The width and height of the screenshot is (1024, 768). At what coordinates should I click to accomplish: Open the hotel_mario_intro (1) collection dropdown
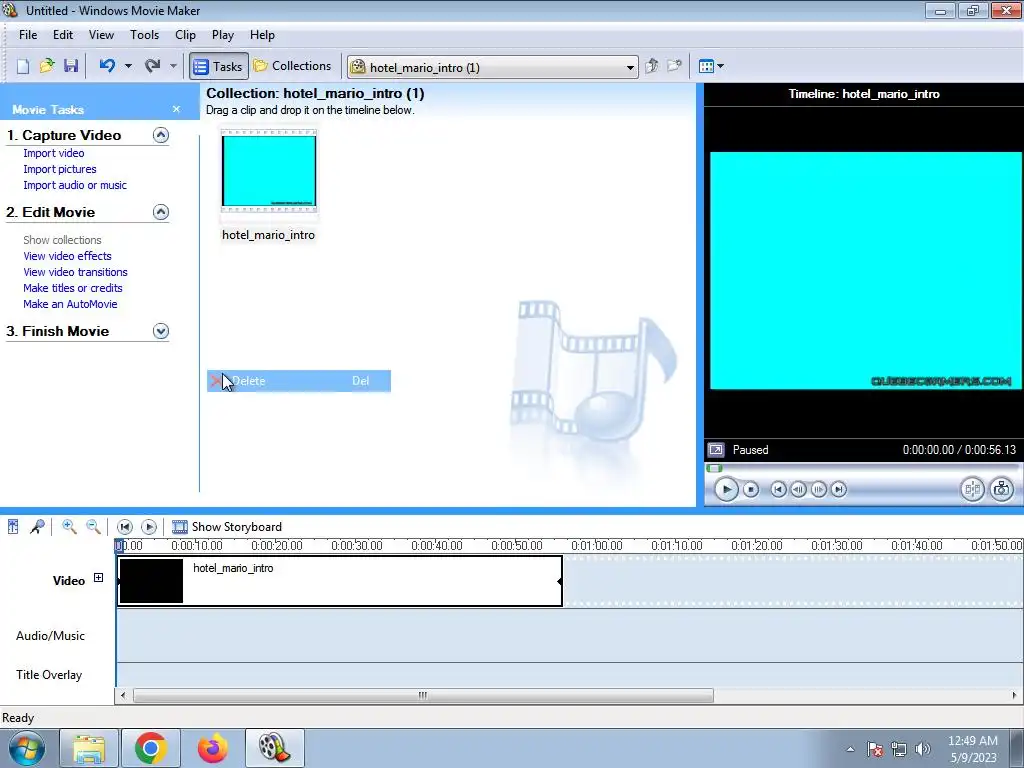(x=492, y=67)
